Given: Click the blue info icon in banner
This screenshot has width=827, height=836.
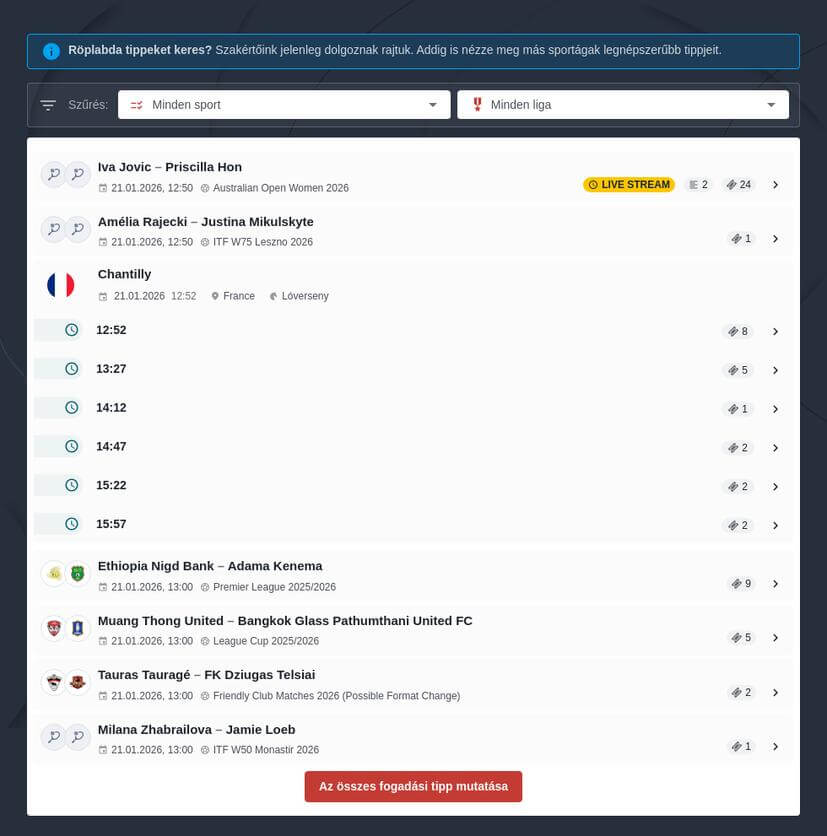Looking at the screenshot, I should pyautogui.click(x=51, y=51).
